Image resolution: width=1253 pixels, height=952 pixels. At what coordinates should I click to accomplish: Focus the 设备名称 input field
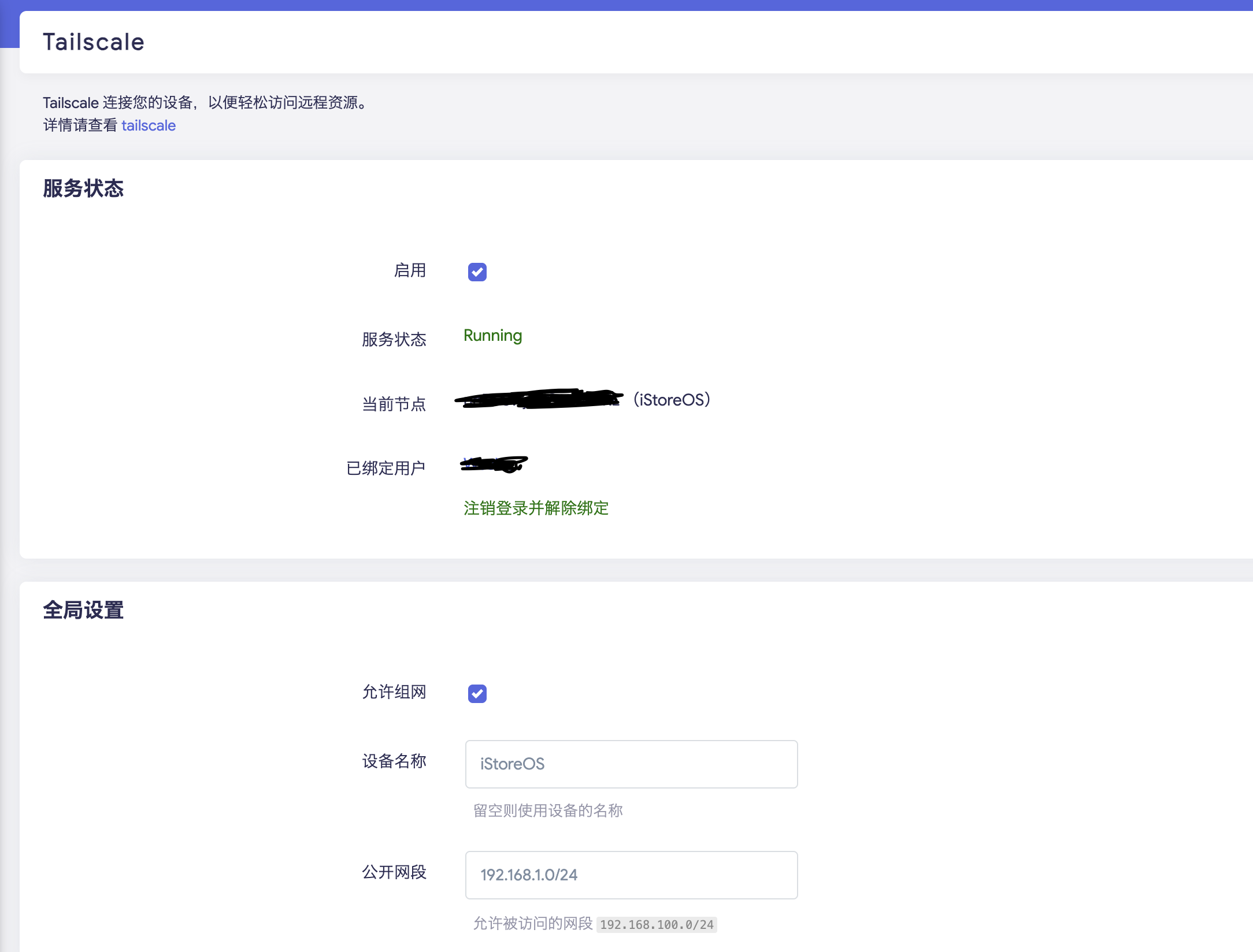coord(631,764)
